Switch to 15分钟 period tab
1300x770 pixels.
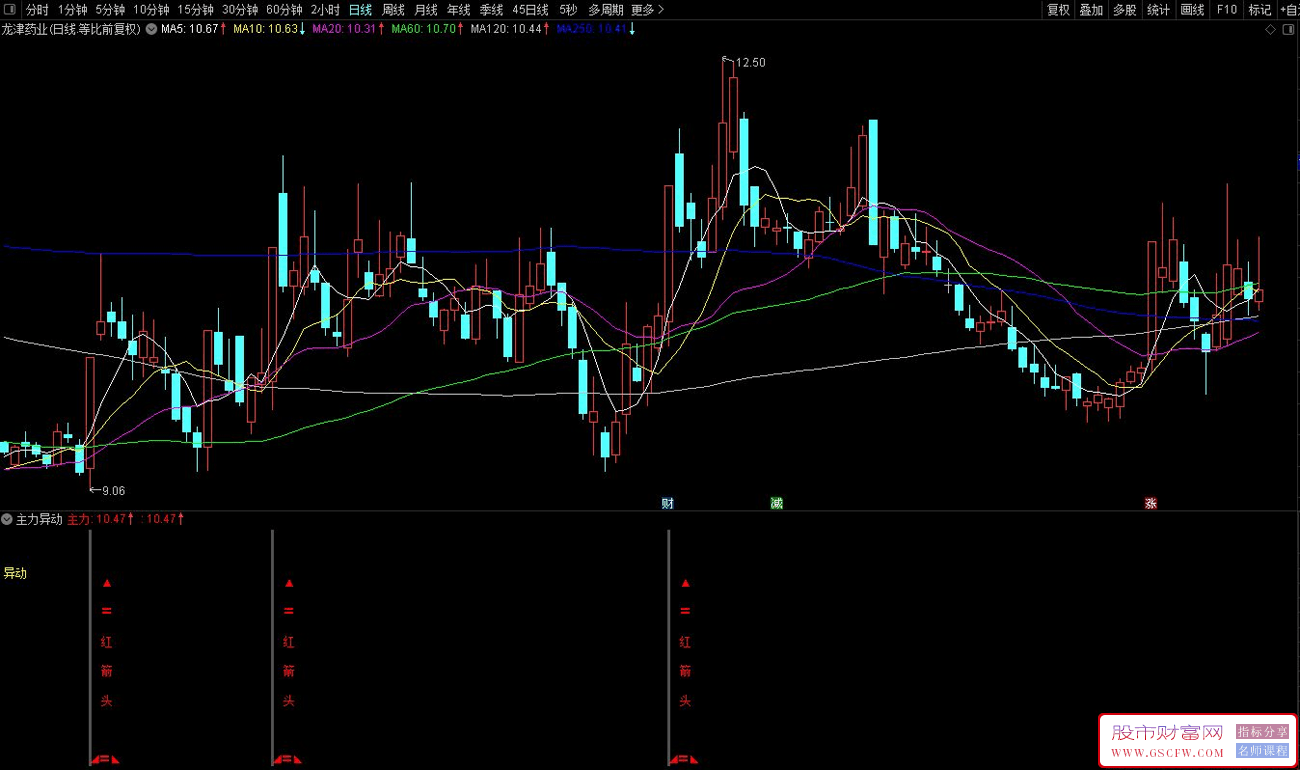tap(196, 10)
